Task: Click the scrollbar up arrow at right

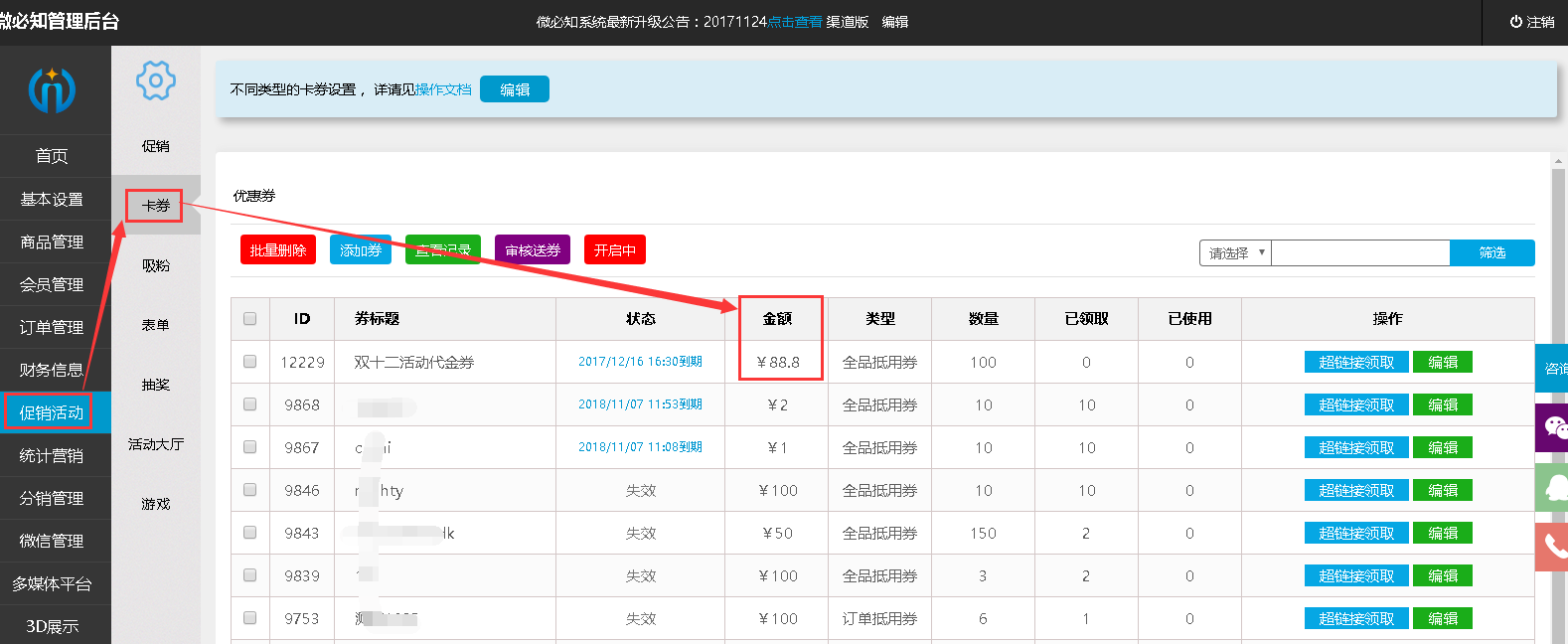Action: point(1558,161)
